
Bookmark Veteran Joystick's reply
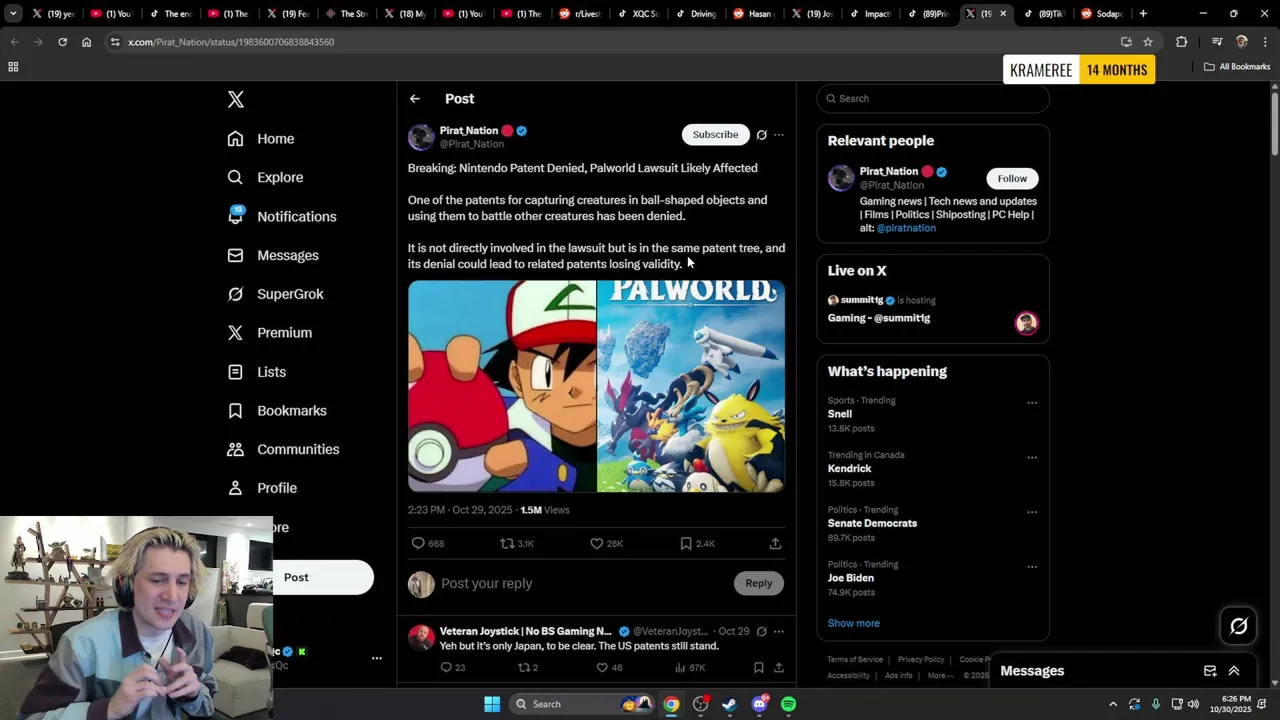758,667
